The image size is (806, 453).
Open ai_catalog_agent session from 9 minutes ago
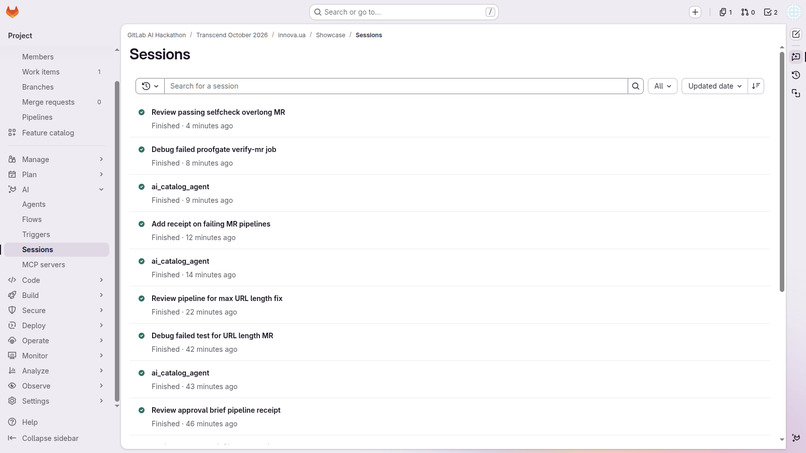coord(180,187)
